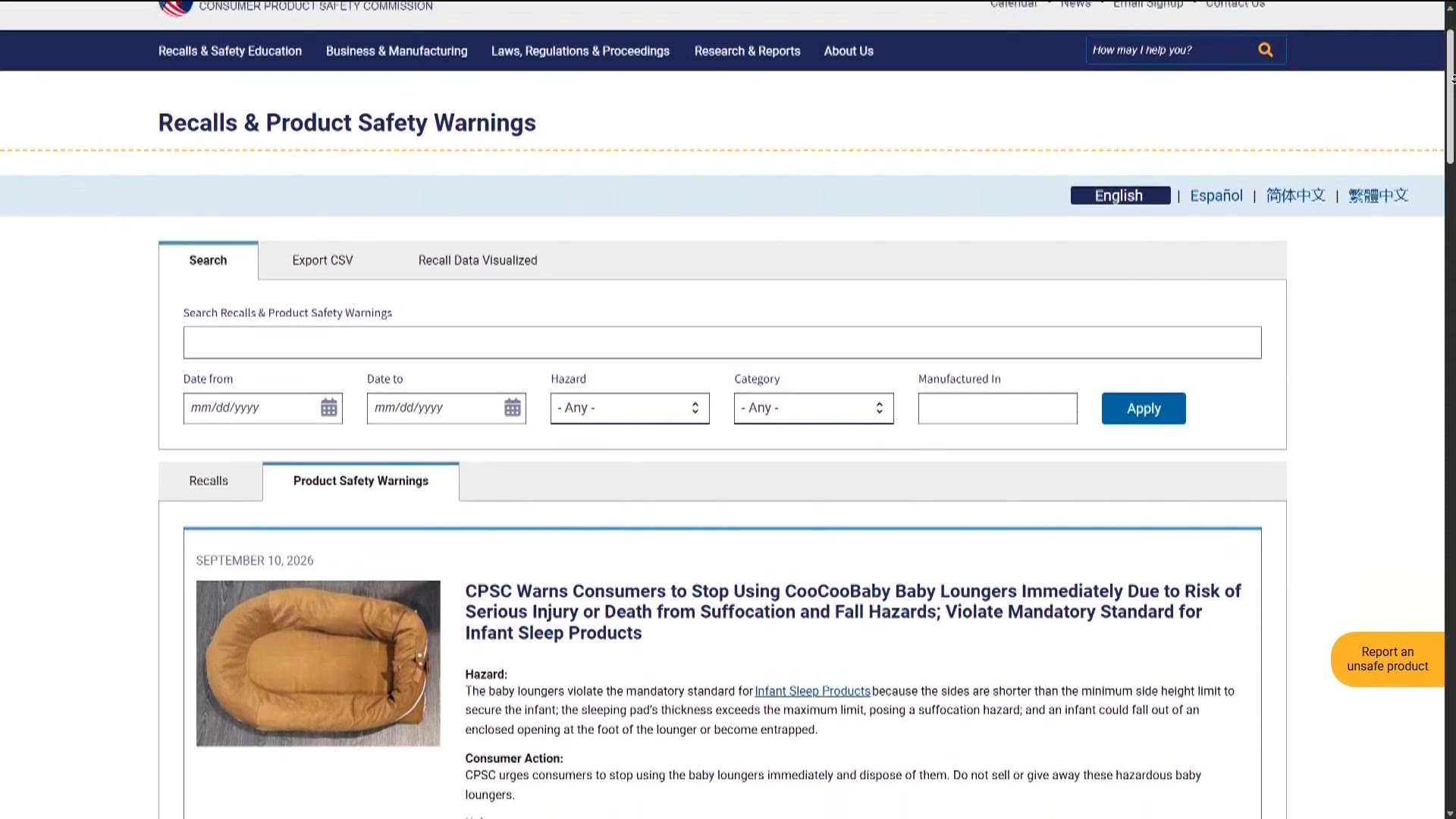Switch language to Traditional Chinese 繁體中文
The height and width of the screenshot is (819, 1456).
pos(1378,196)
